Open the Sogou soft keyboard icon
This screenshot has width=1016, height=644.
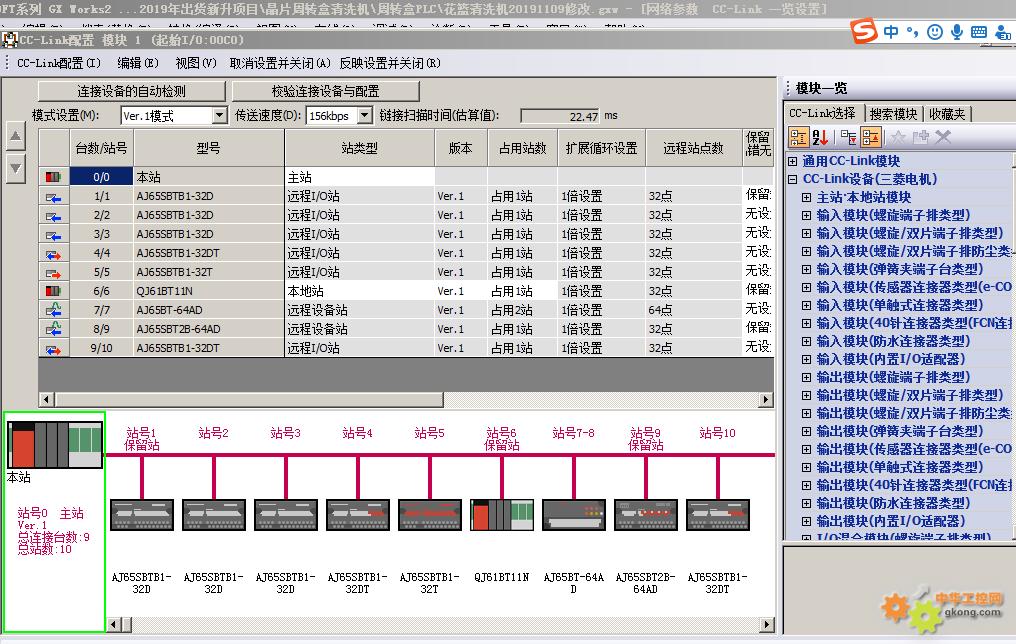point(979,32)
